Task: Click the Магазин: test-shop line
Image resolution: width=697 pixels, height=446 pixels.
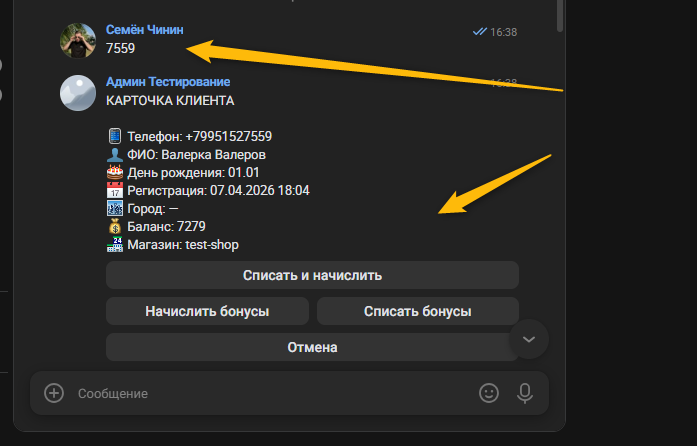Action: point(183,245)
